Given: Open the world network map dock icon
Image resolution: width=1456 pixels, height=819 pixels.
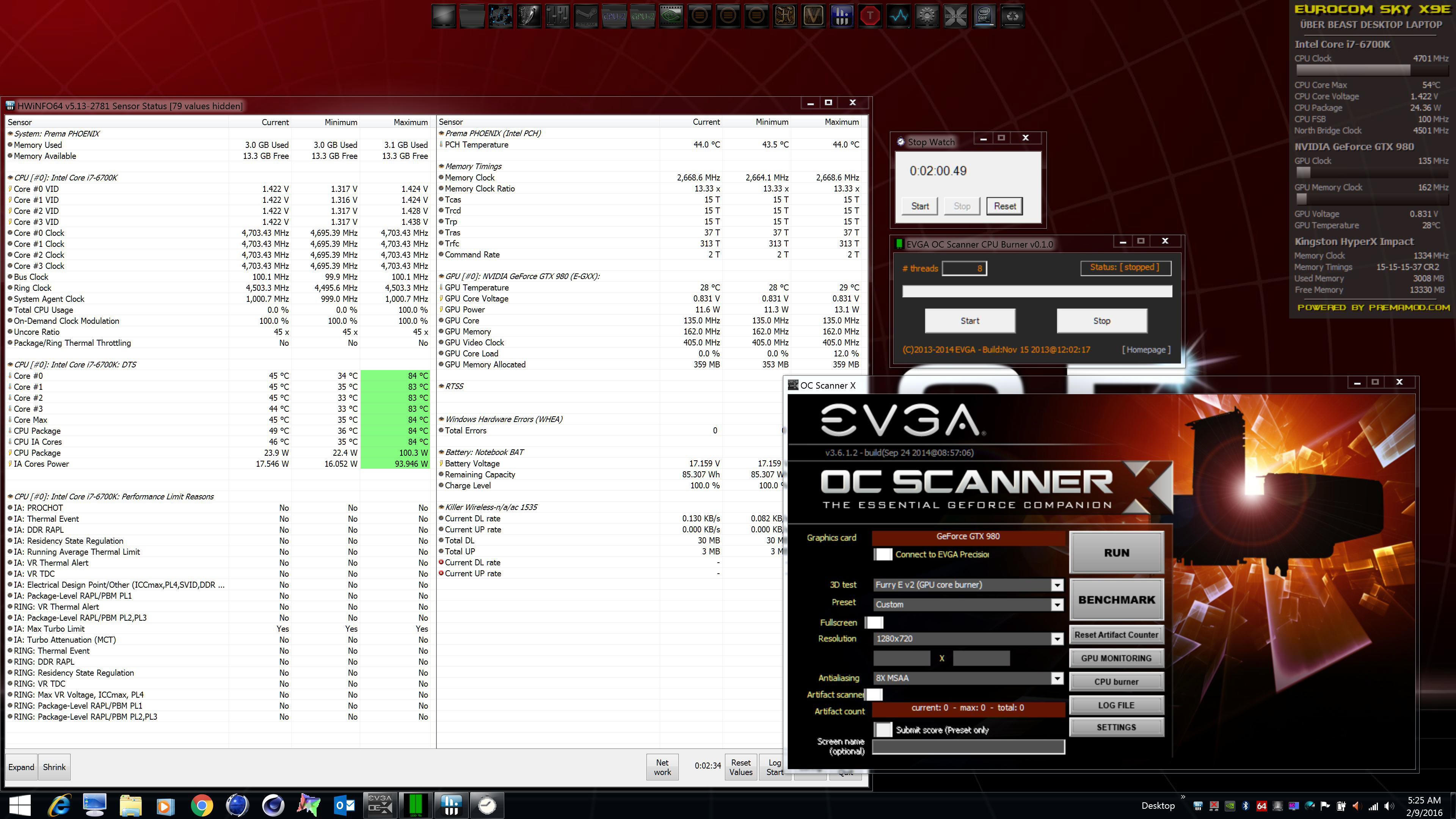Looking at the screenshot, I should pos(500,16).
